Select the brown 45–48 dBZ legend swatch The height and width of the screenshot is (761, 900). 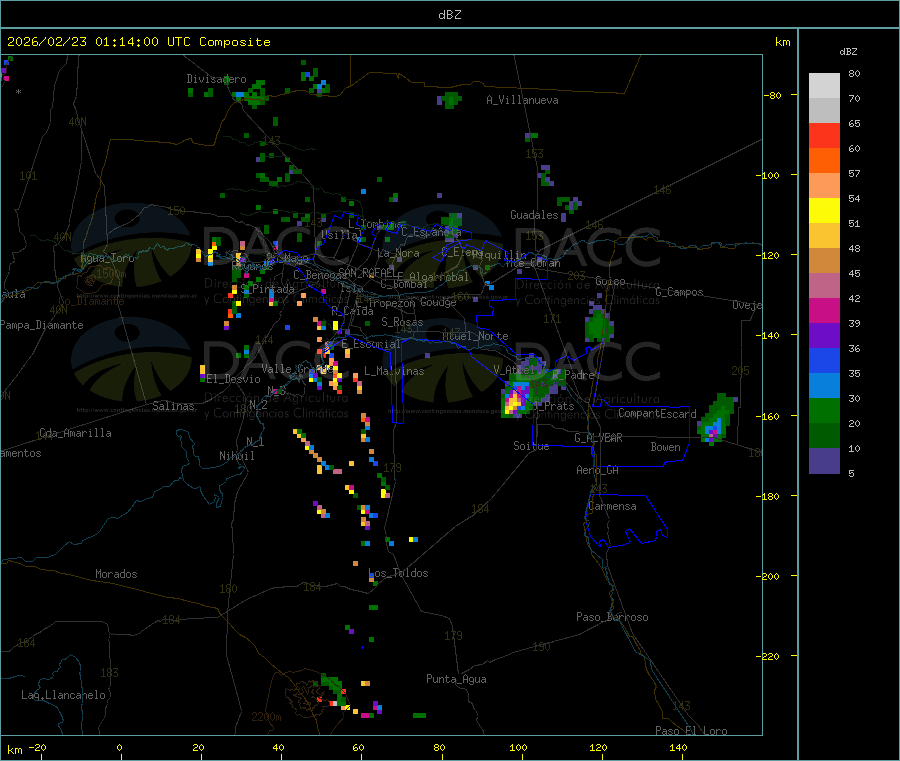[824, 261]
